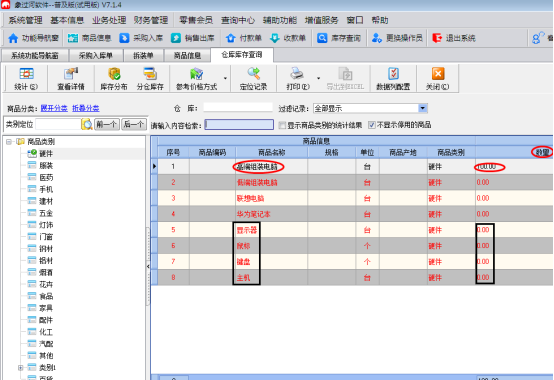Viewport: 554px width, 380px height.
Task: Click the 类别定位 text field
Action: [58, 124]
